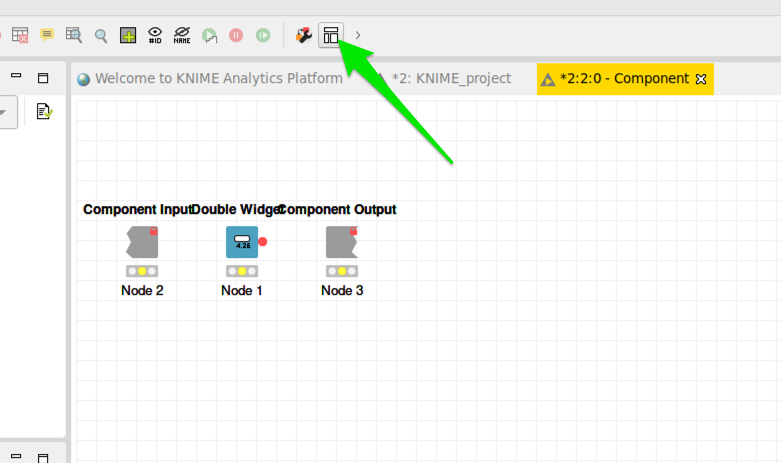Image resolution: width=781 pixels, height=463 pixels.
Task: Click red output port of Double Widget
Action: pyautogui.click(x=263, y=241)
